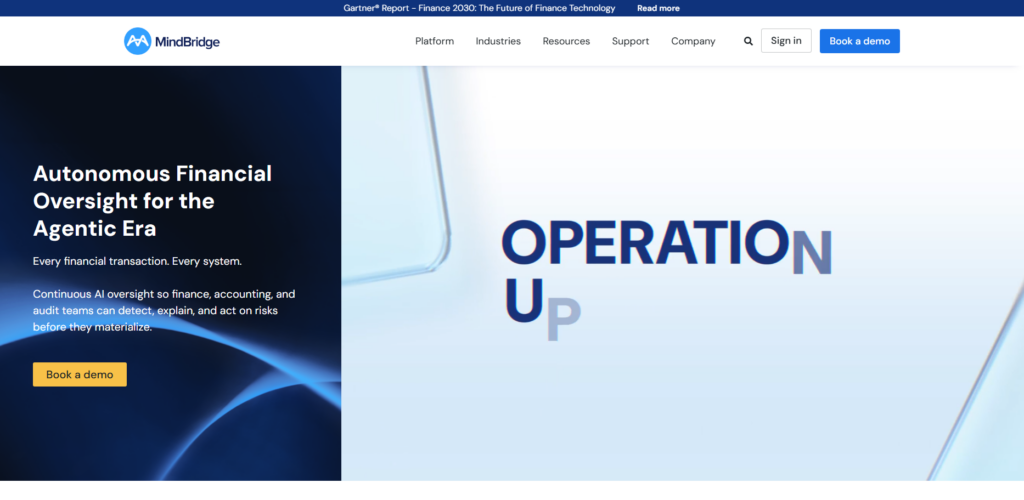Click the Gartner Report Finance 2030 banner text

coord(479,8)
